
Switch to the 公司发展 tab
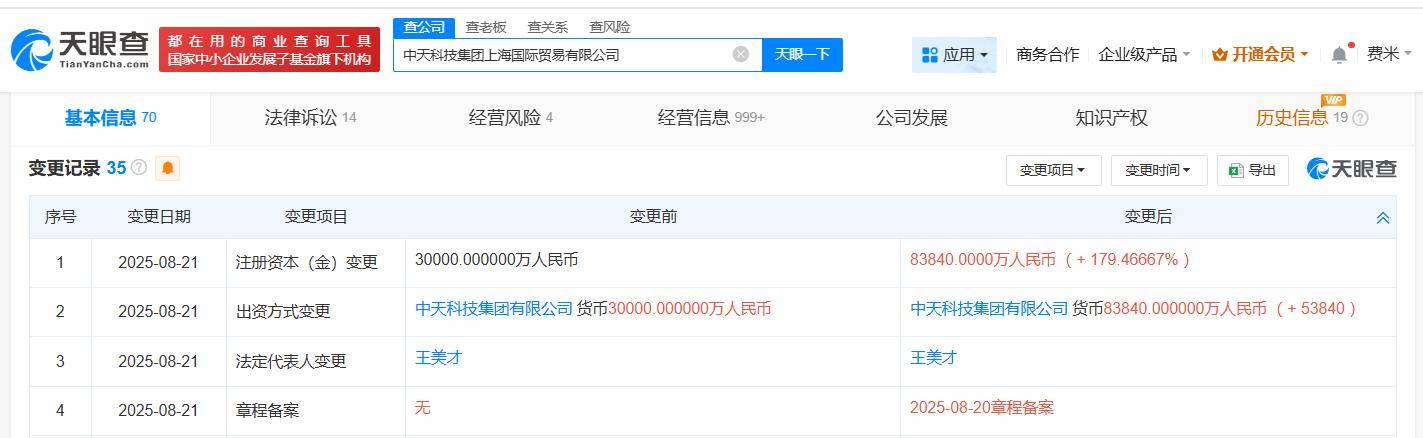911,118
